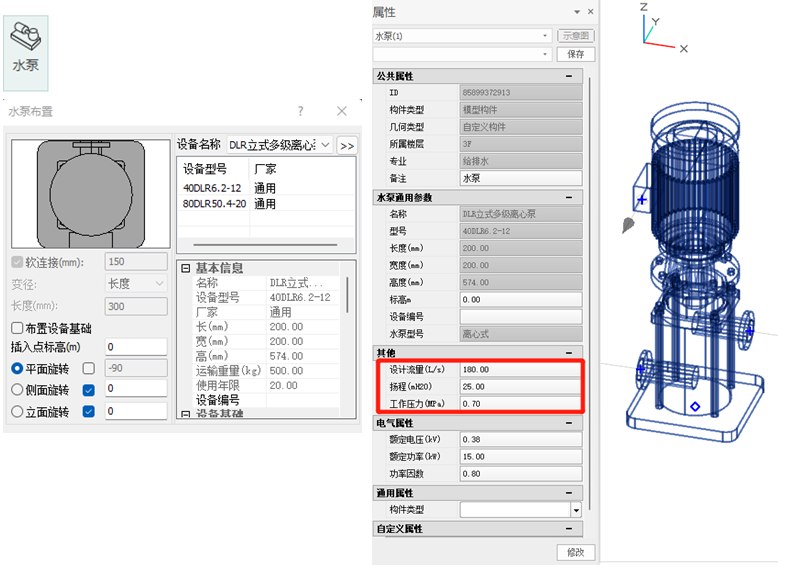
Task: Click the >> expand button
Action: click(347, 146)
